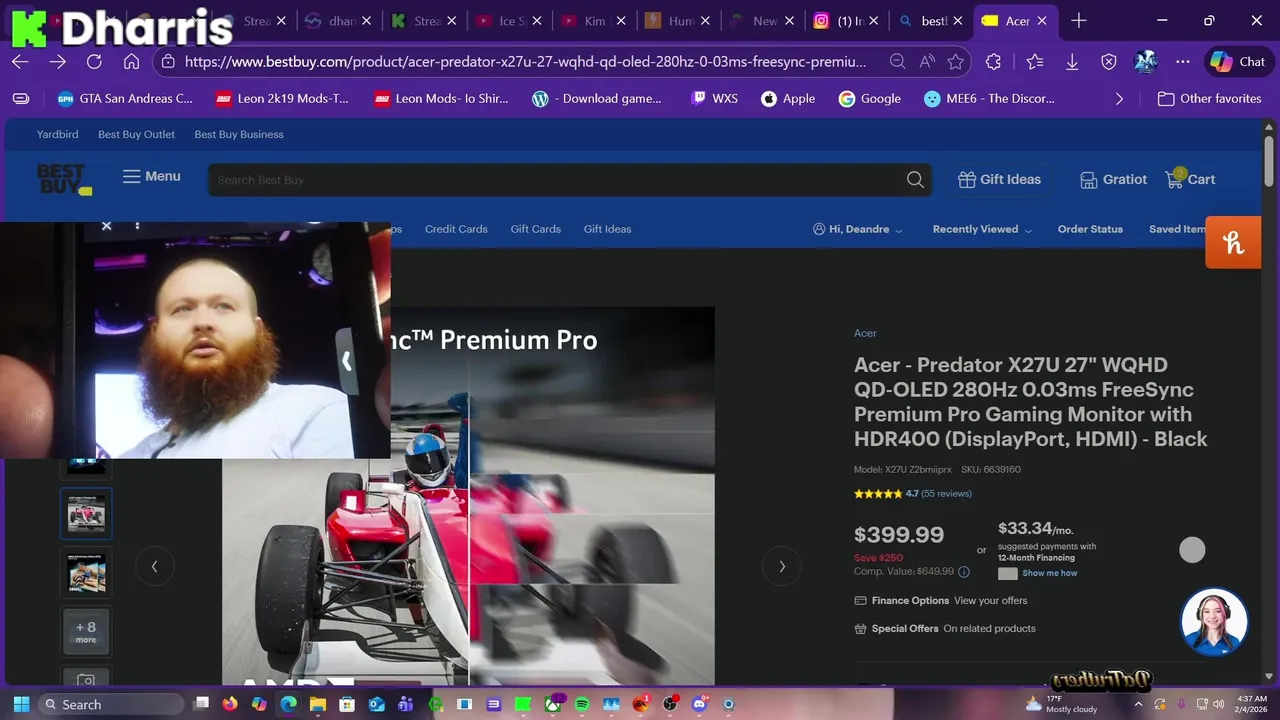Open the Best Buy Outlet link
The image size is (1280, 720).
[136, 134]
